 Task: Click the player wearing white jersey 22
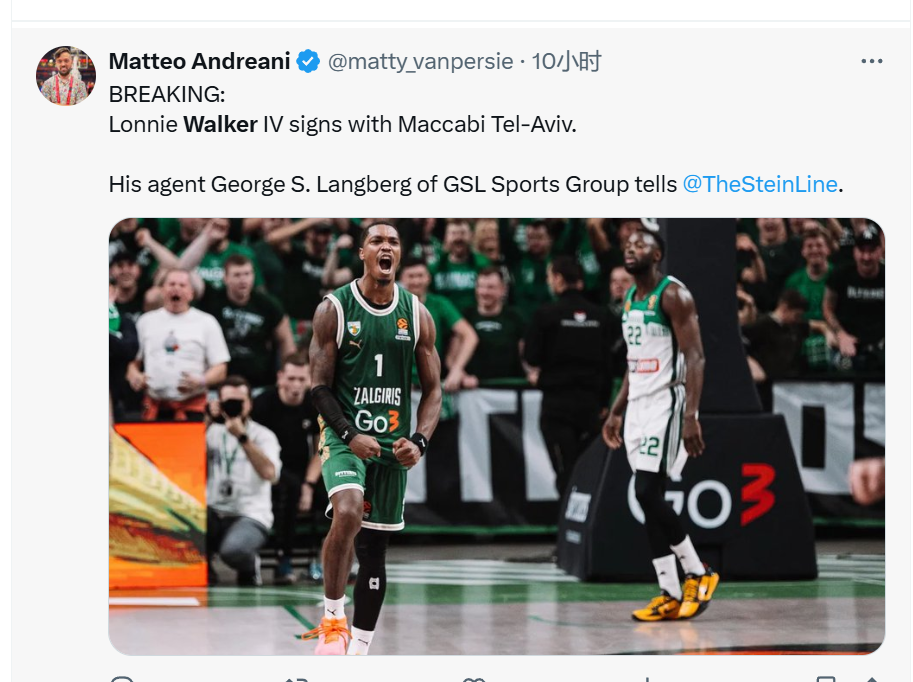point(661,425)
